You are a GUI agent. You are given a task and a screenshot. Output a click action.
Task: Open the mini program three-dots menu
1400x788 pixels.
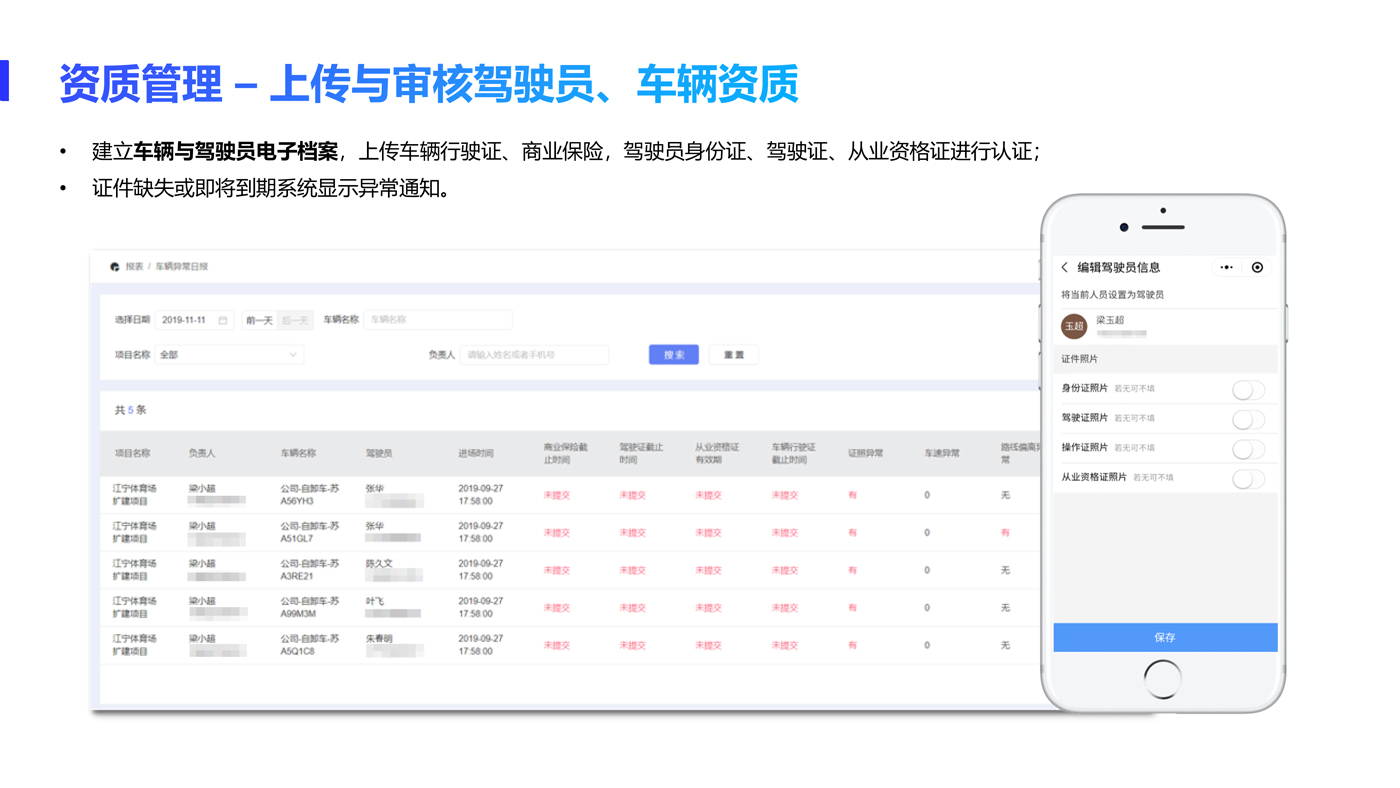click(1226, 268)
